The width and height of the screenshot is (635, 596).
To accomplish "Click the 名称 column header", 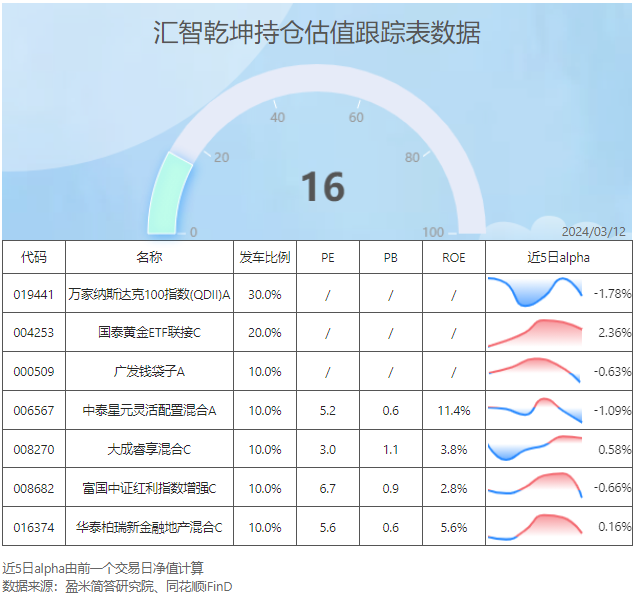I will [149, 257].
